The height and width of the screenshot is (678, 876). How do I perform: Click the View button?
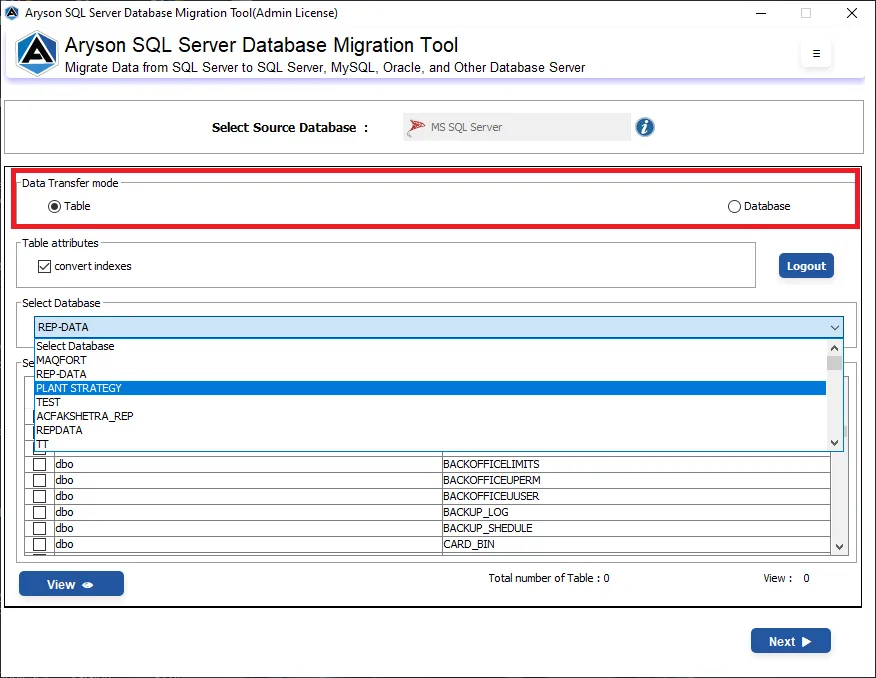(x=71, y=584)
